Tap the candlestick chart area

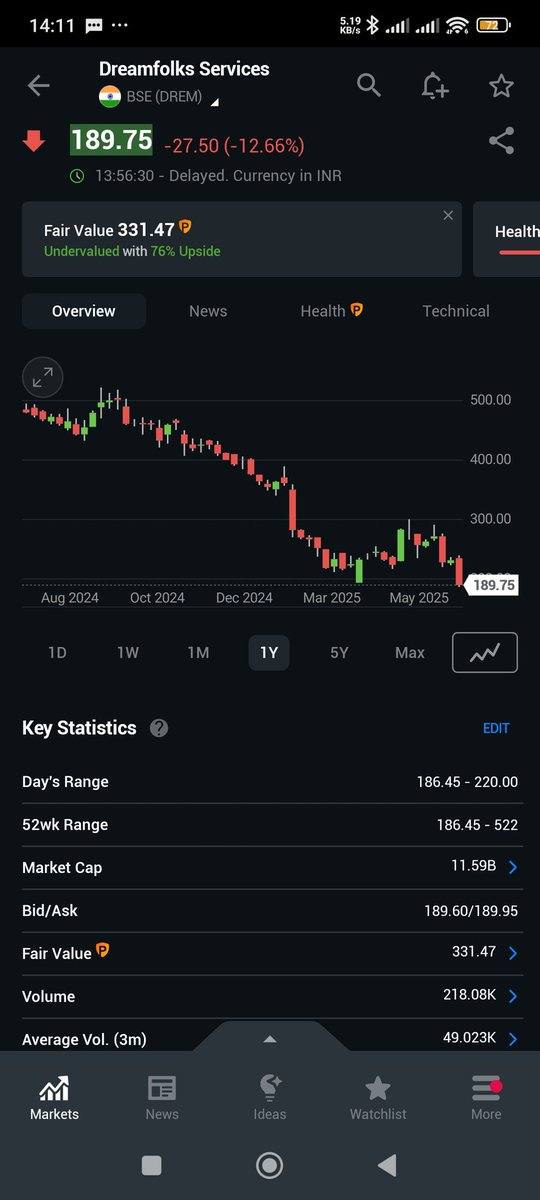coord(240,485)
